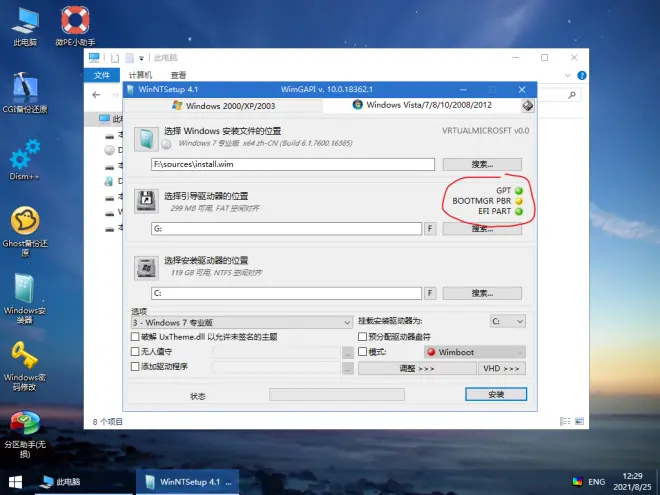Enable 破解 UxTheme.dll checkbox
The width and height of the screenshot is (660, 495).
(x=135, y=337)
